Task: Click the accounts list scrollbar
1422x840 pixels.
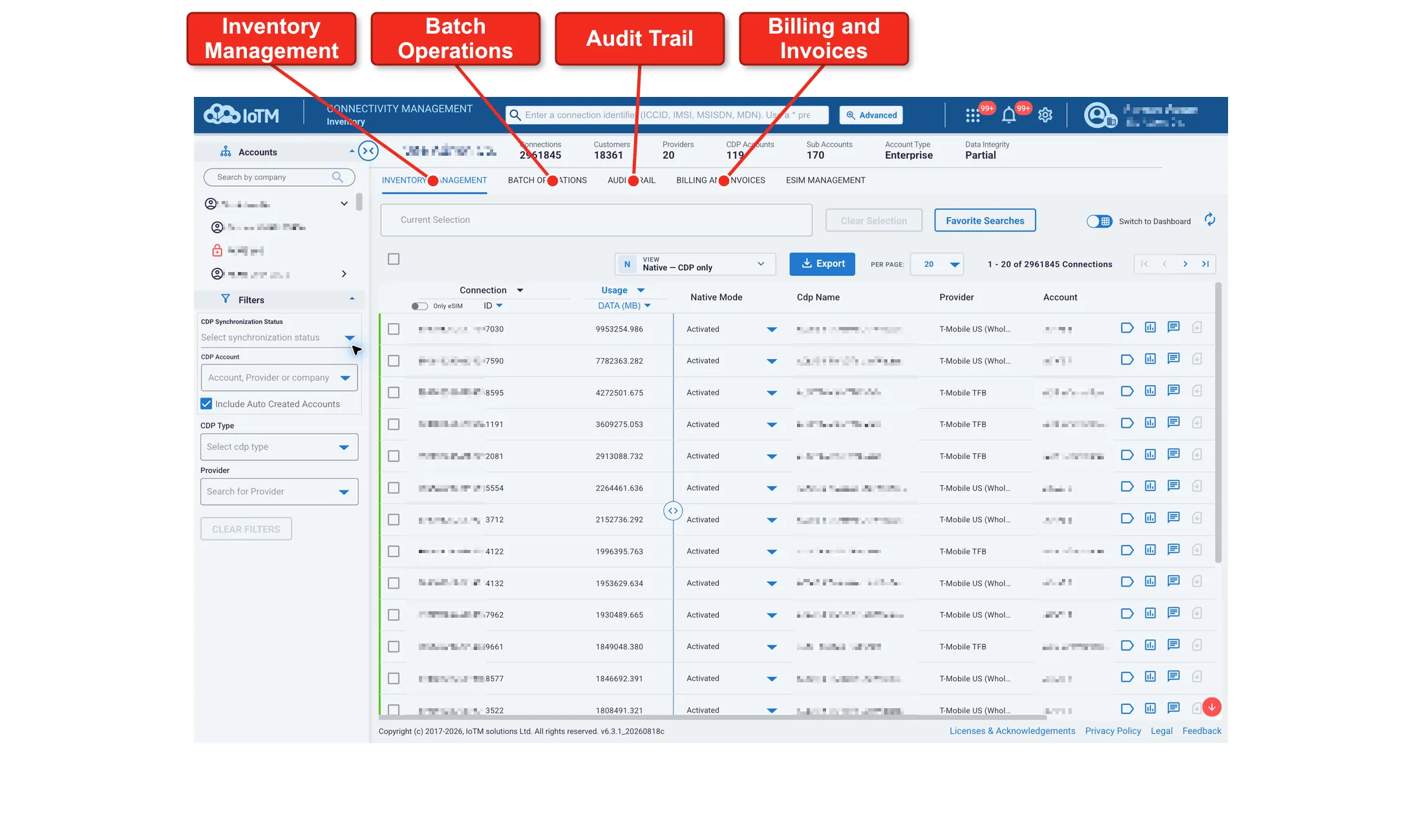Action: [359, 202]
